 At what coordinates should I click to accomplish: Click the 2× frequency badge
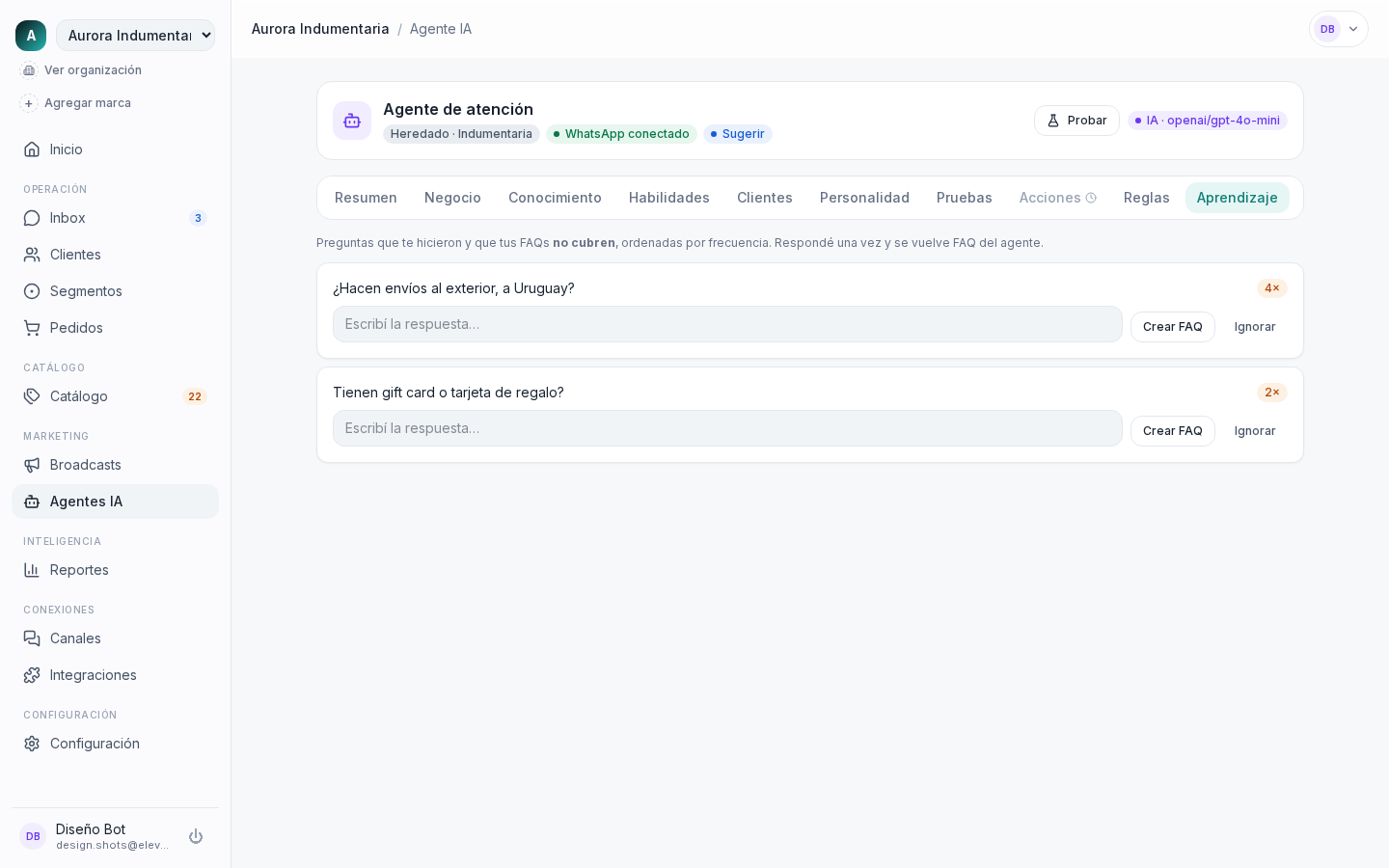point(1272,393)
